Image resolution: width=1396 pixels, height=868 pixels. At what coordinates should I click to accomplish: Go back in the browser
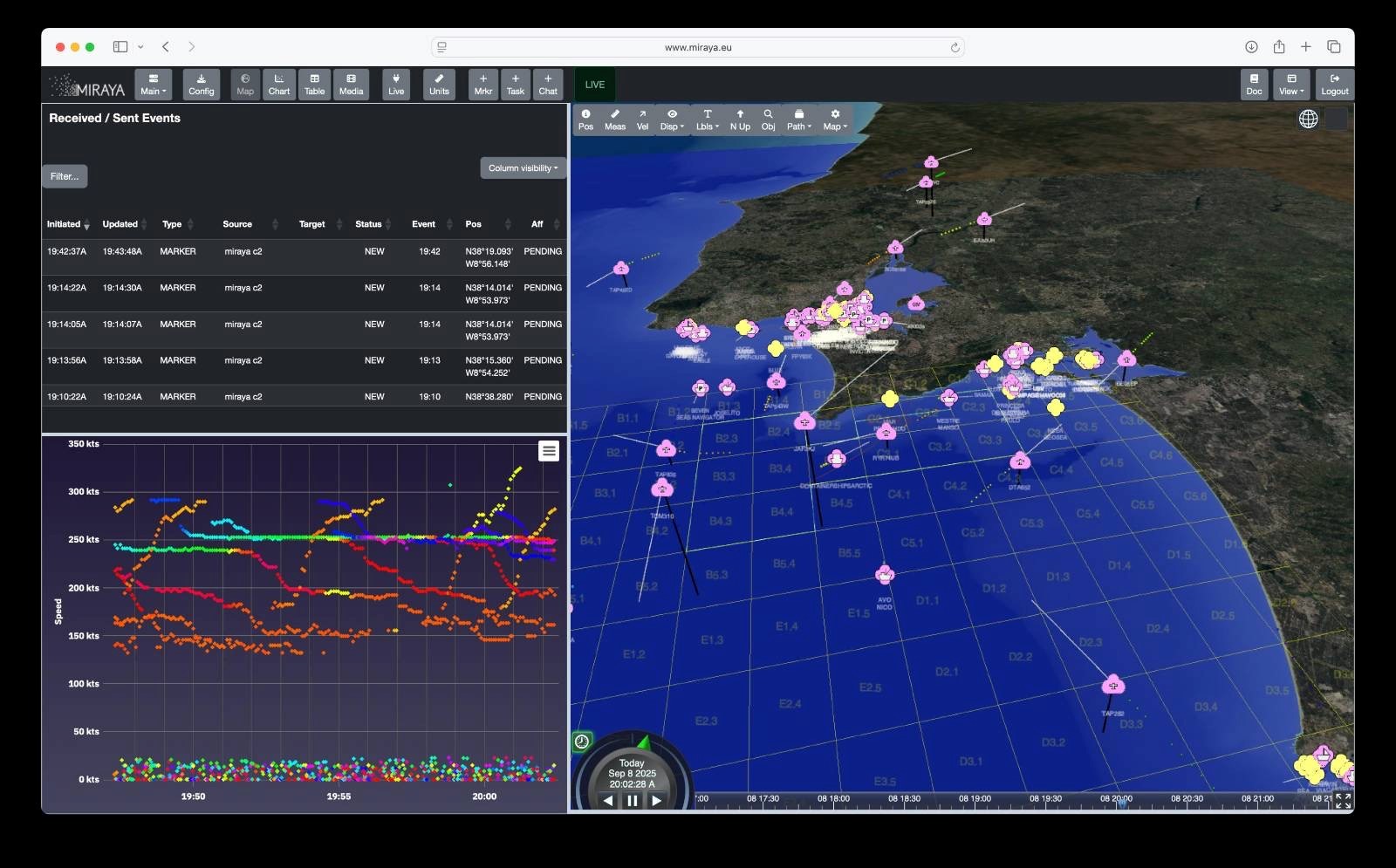(166, 47)
